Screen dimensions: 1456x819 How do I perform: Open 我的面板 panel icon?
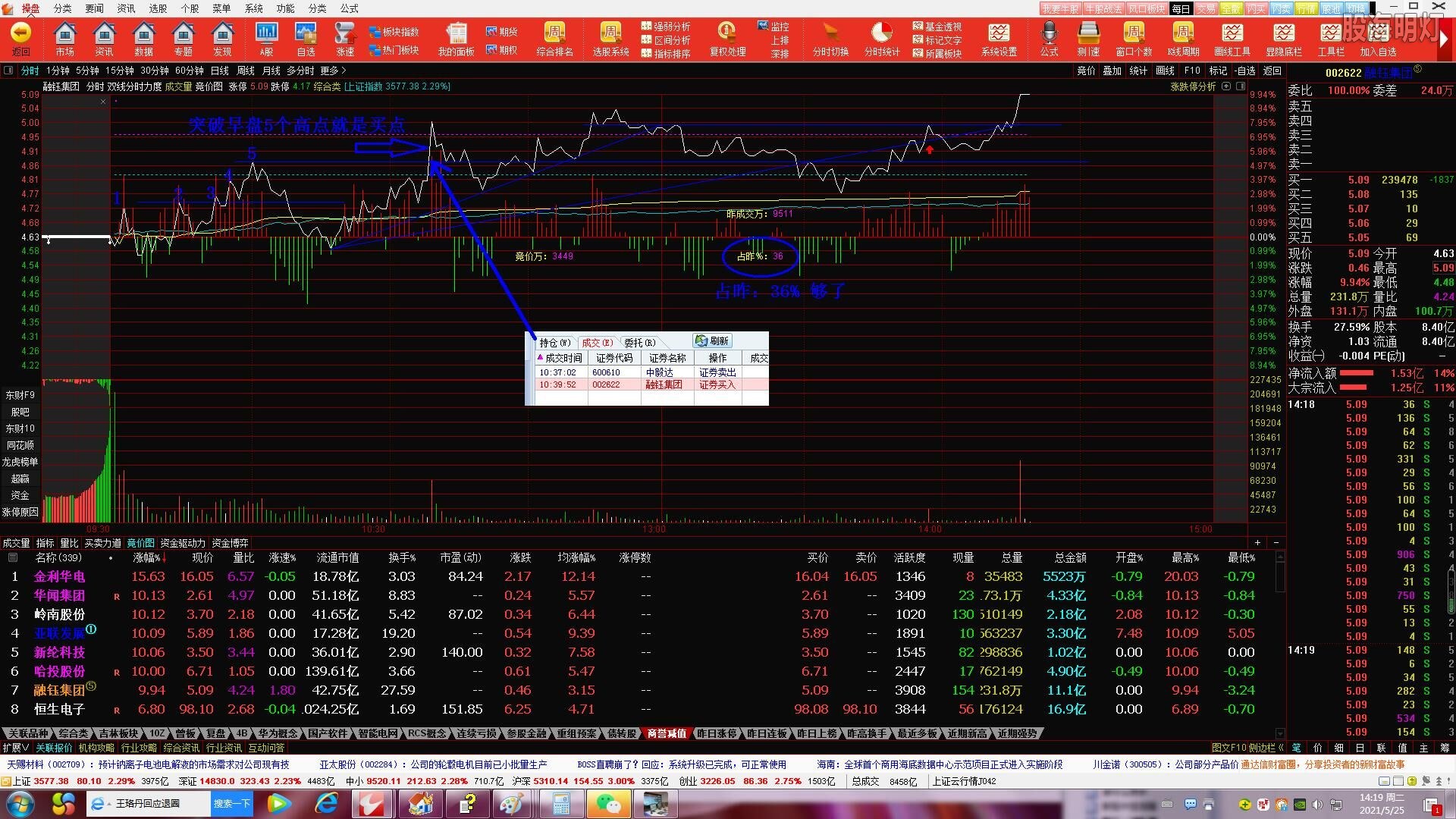[456, 39]
